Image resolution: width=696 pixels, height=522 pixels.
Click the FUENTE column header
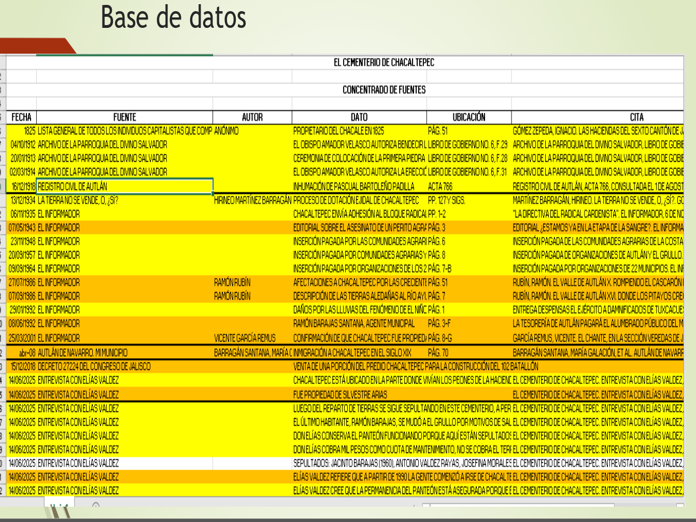coord(124,117)
